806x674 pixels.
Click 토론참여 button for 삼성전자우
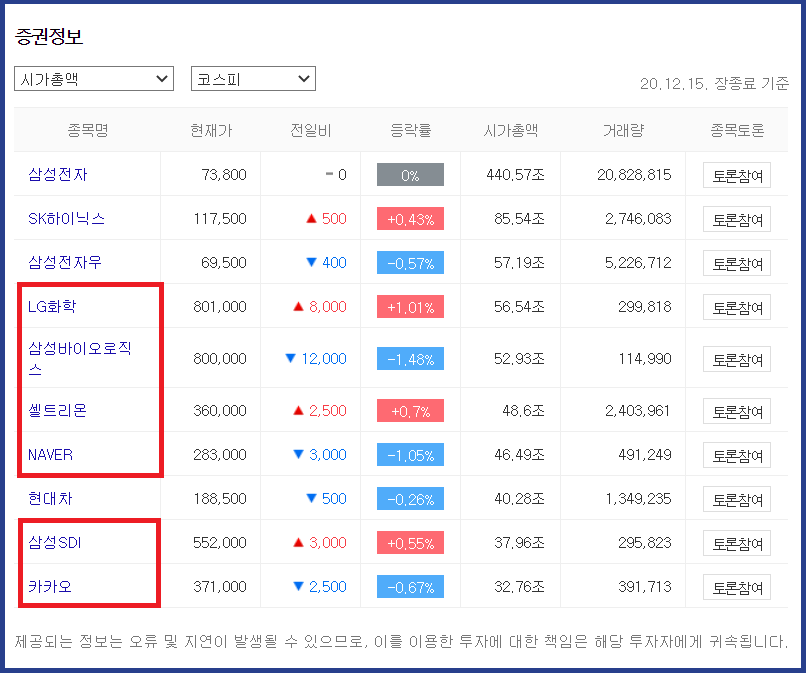pyautogui.click(x=737, y=263)
